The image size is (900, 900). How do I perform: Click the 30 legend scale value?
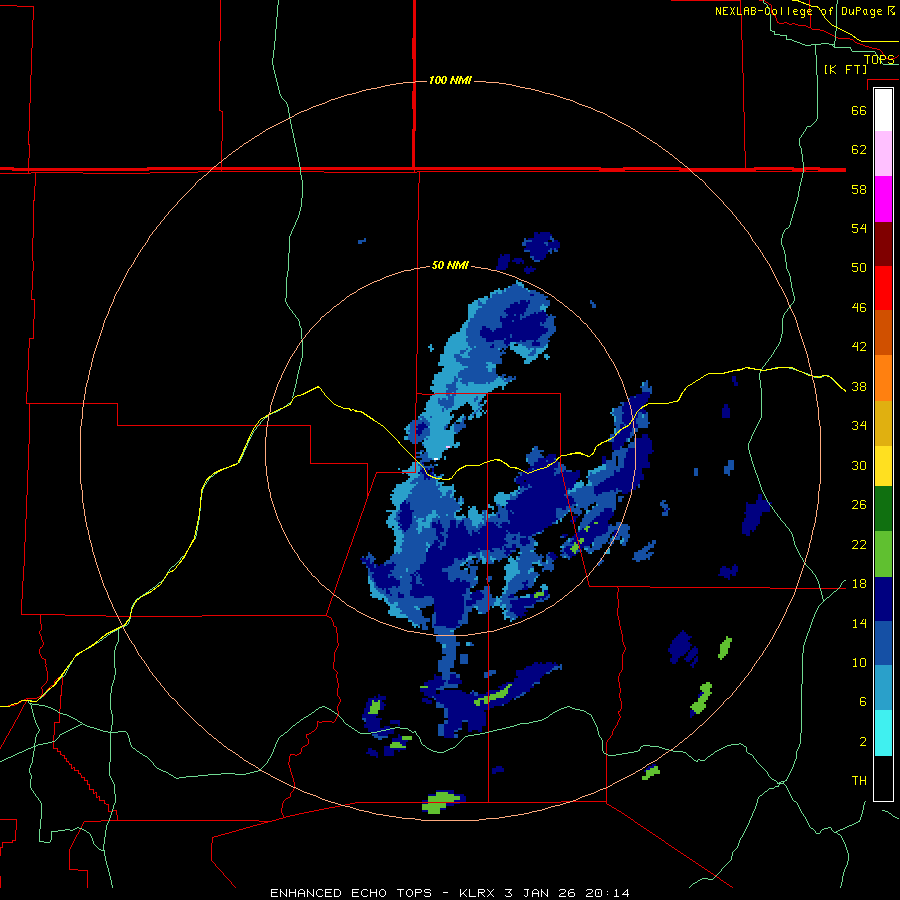coord(859,465)
